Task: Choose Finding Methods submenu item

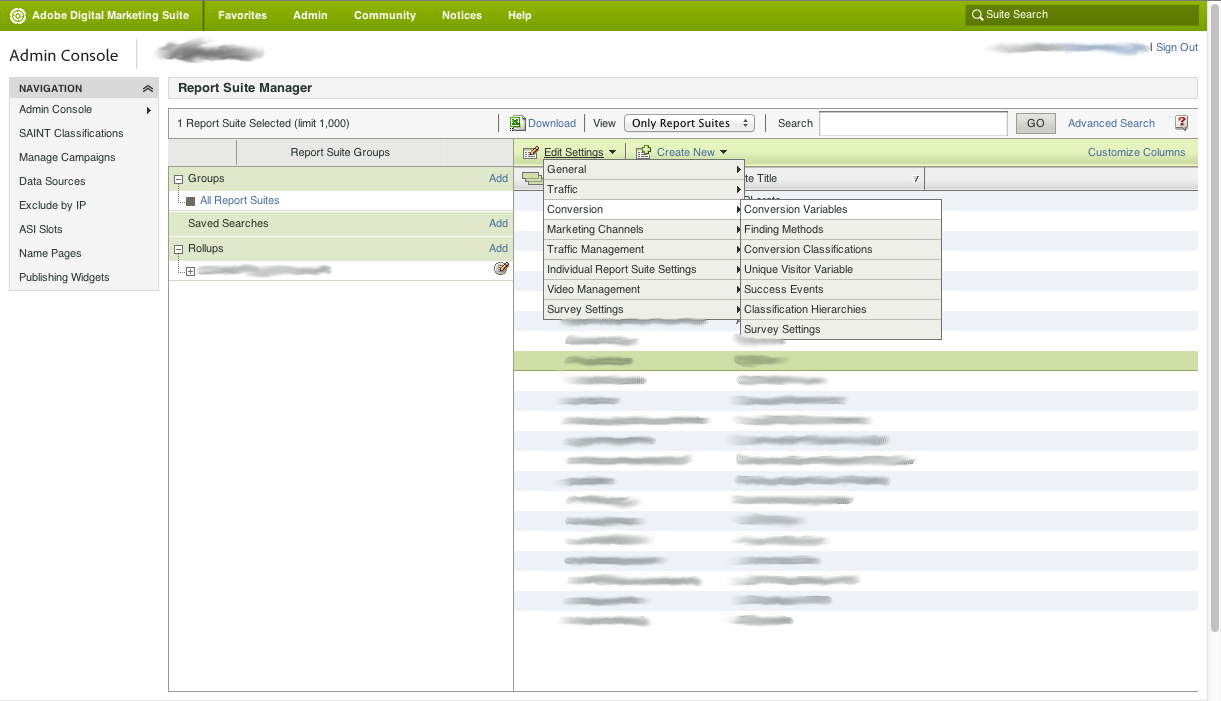Action: coord(841,229)
